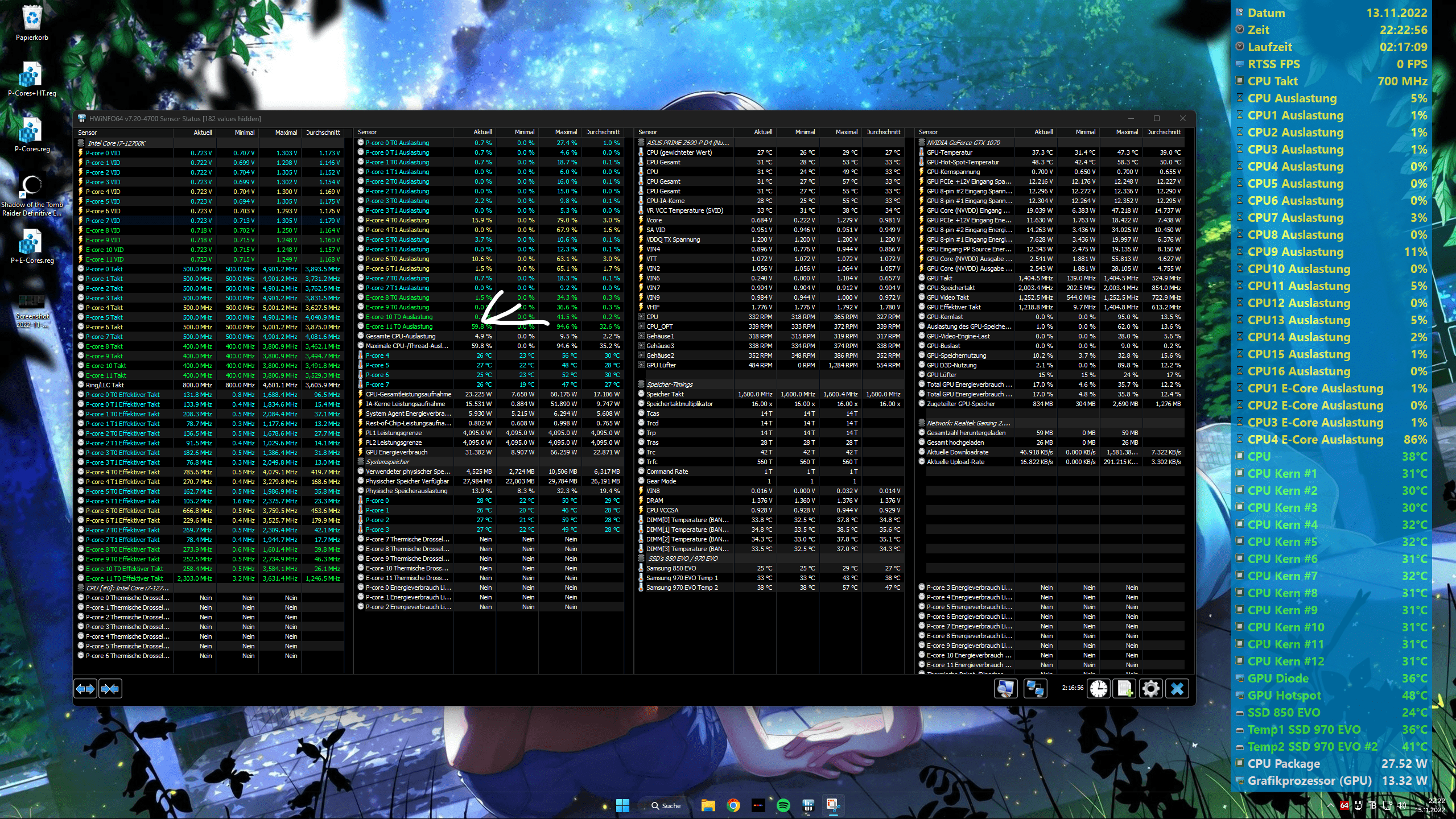
Task: Reset min/max values with the clock button
Action: pyautogui.click(x=1099, y=689)
